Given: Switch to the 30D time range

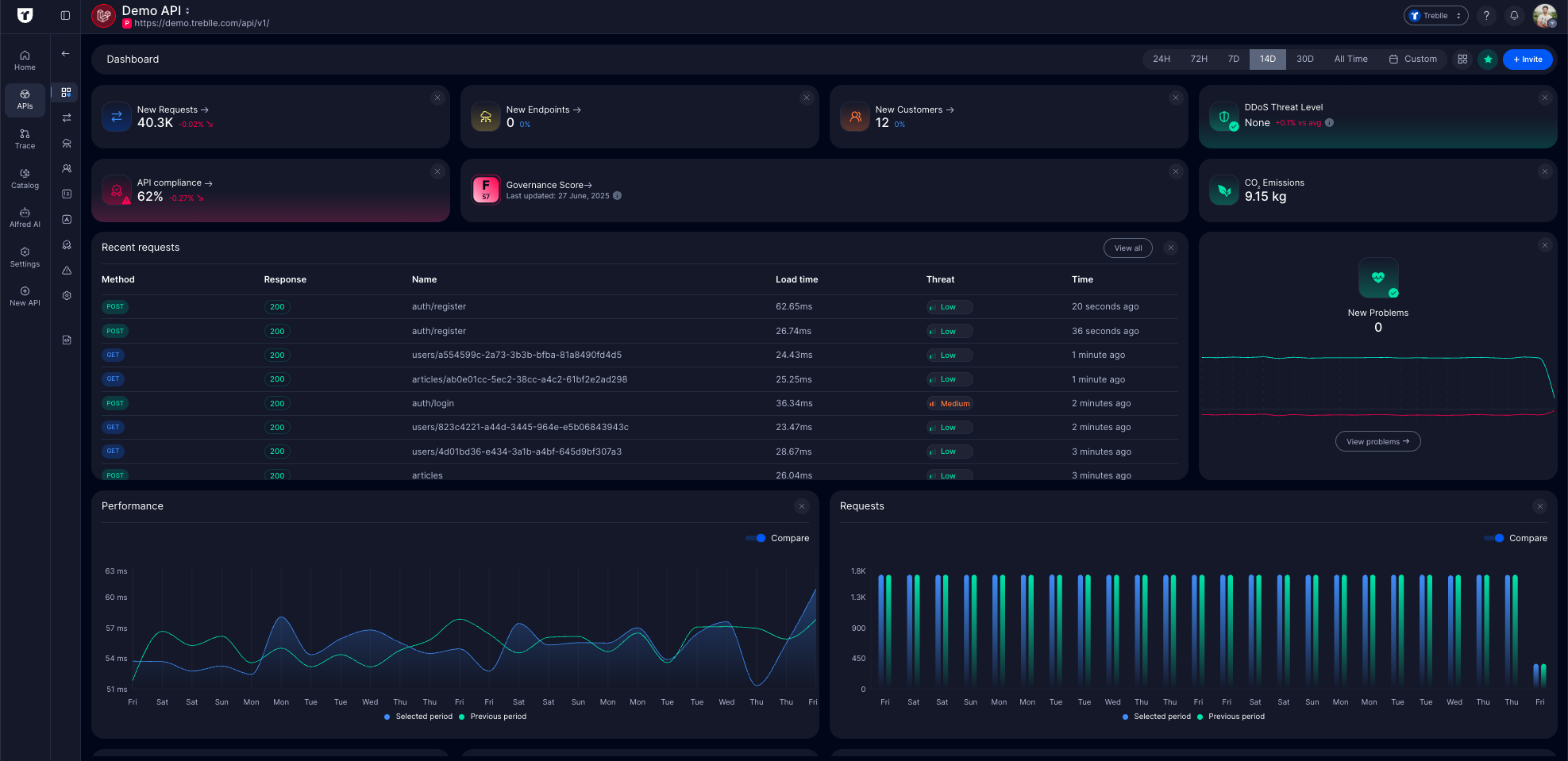Looking at the screenshot, I should coord(1304,60).
